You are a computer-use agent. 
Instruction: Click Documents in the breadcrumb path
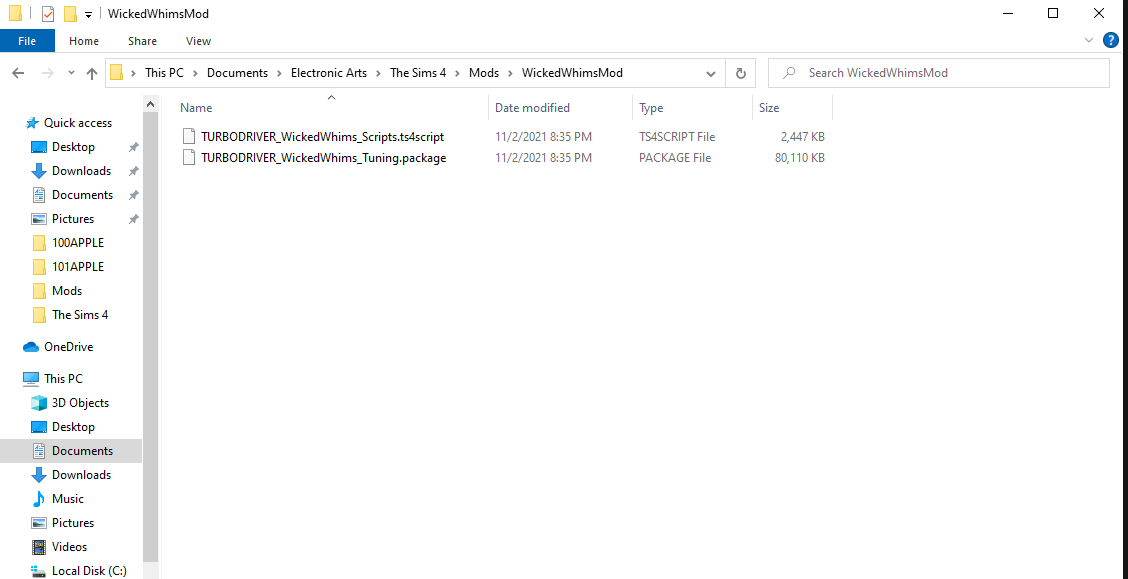[237, 73]
